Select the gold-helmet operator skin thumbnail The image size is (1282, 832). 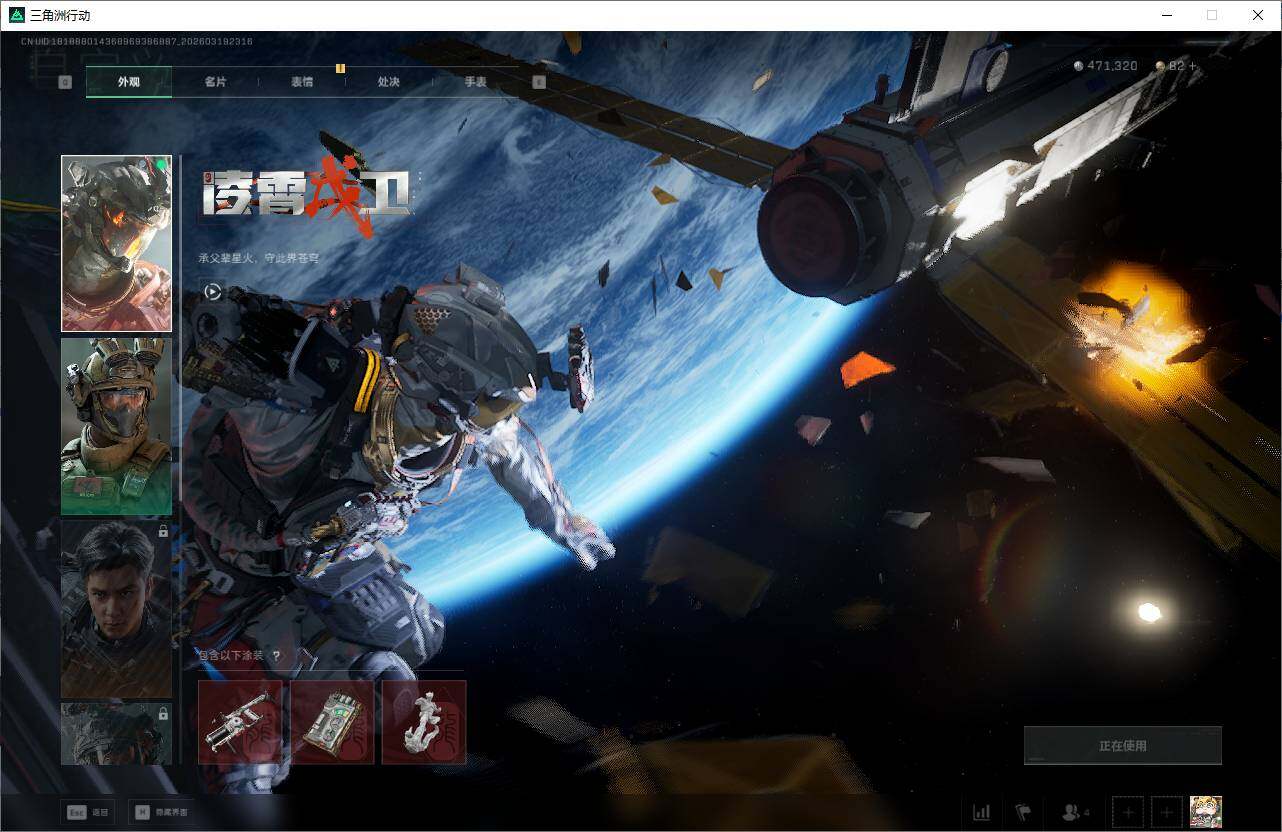coord(116,426)
